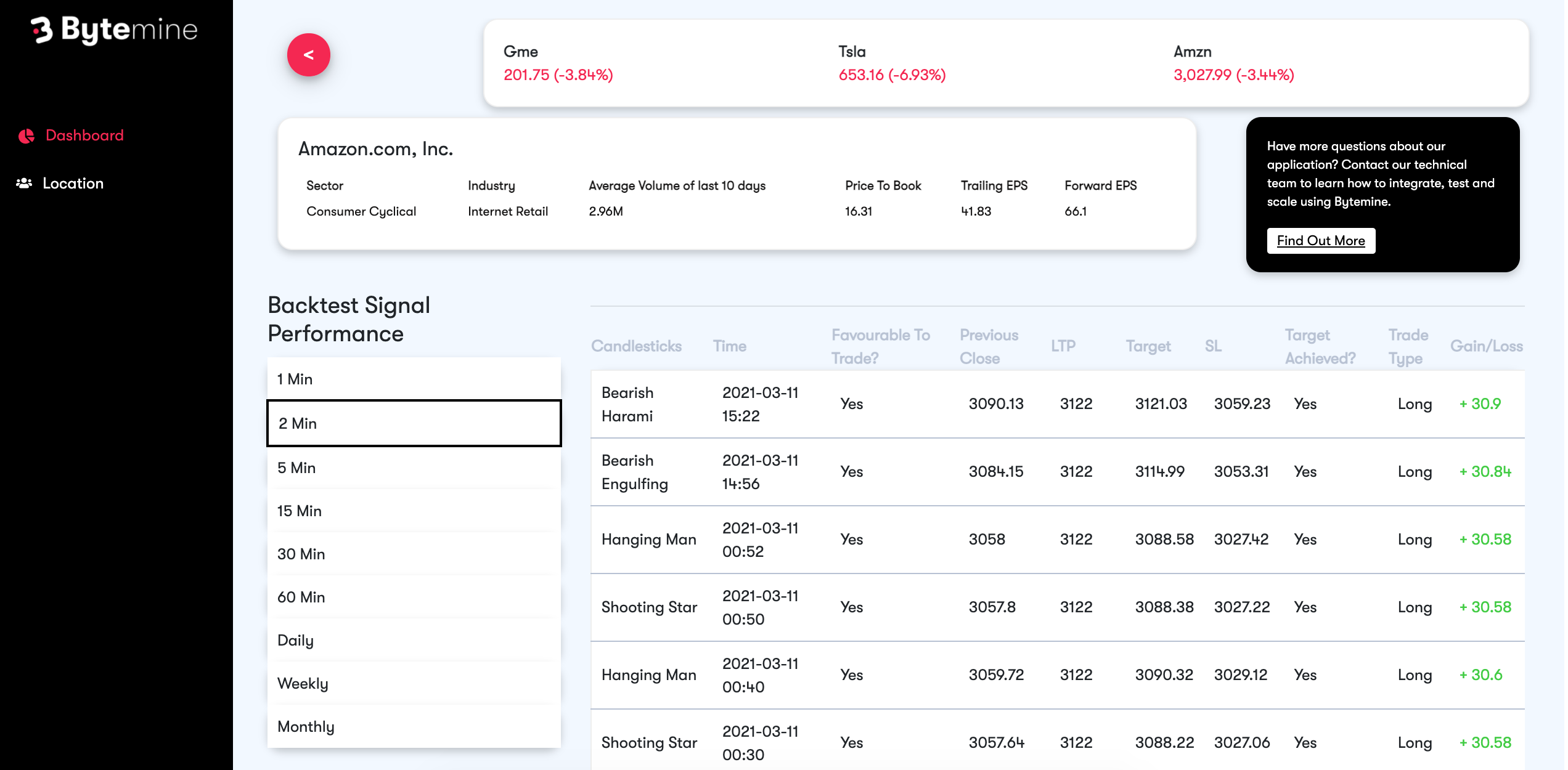This screenshot has width=1568, height=770.
Task: Select the Monthly timeframe
Action: (414, 727)
